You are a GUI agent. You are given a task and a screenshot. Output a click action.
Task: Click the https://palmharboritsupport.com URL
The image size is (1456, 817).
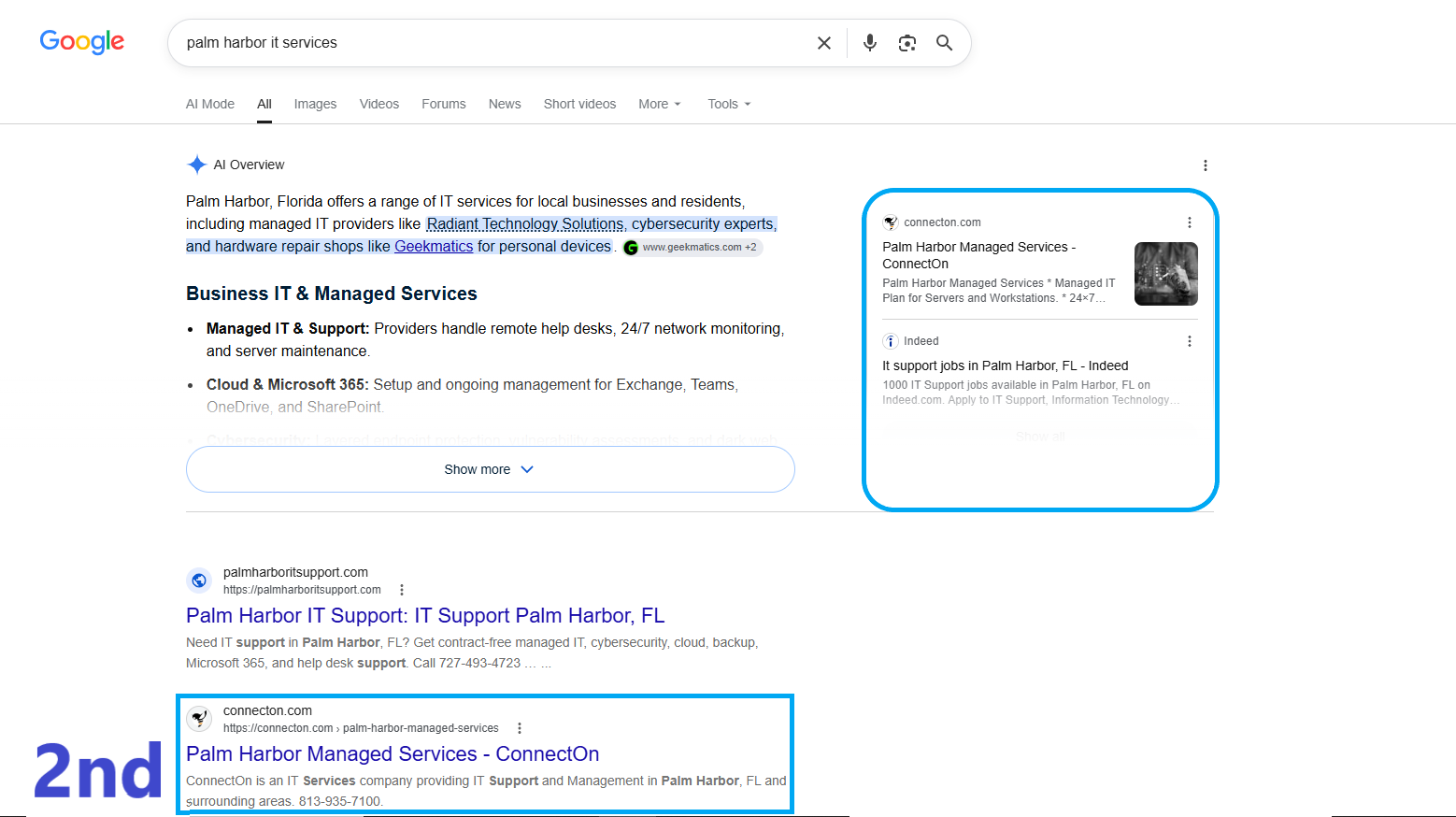pyautogui.click(x=302, y=590)
